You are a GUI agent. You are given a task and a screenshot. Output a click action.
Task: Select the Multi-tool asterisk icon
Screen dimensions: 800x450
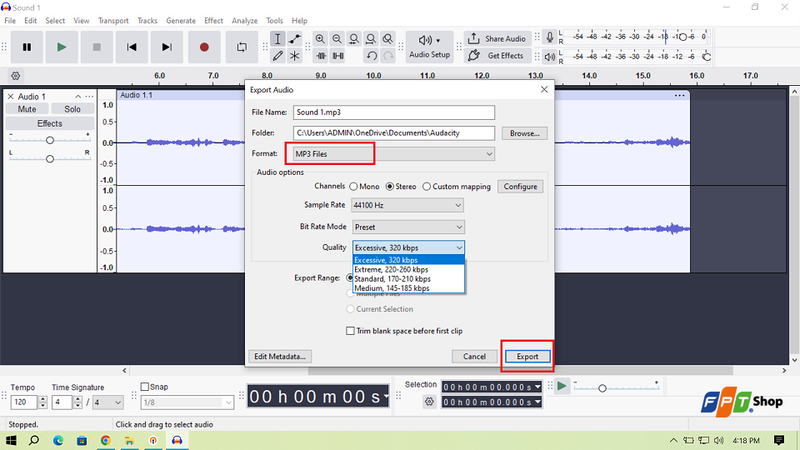[x=295, y=56]
